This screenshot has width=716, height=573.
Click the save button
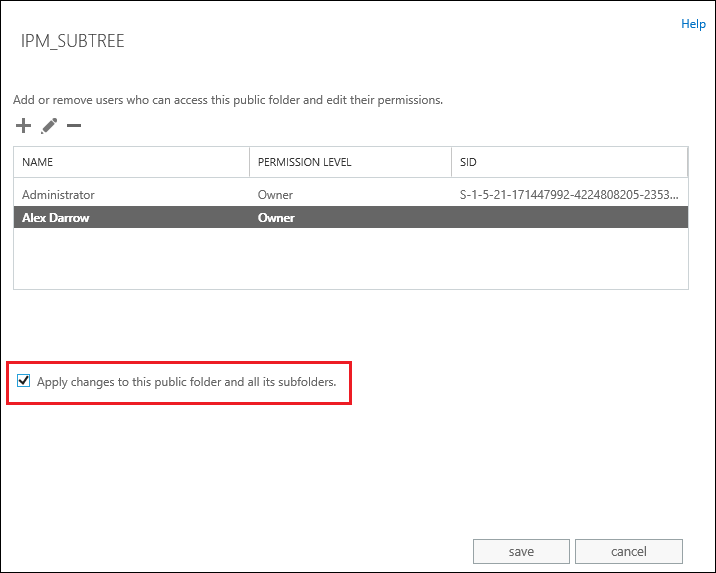pyautogui.click(x=521, y=551)
